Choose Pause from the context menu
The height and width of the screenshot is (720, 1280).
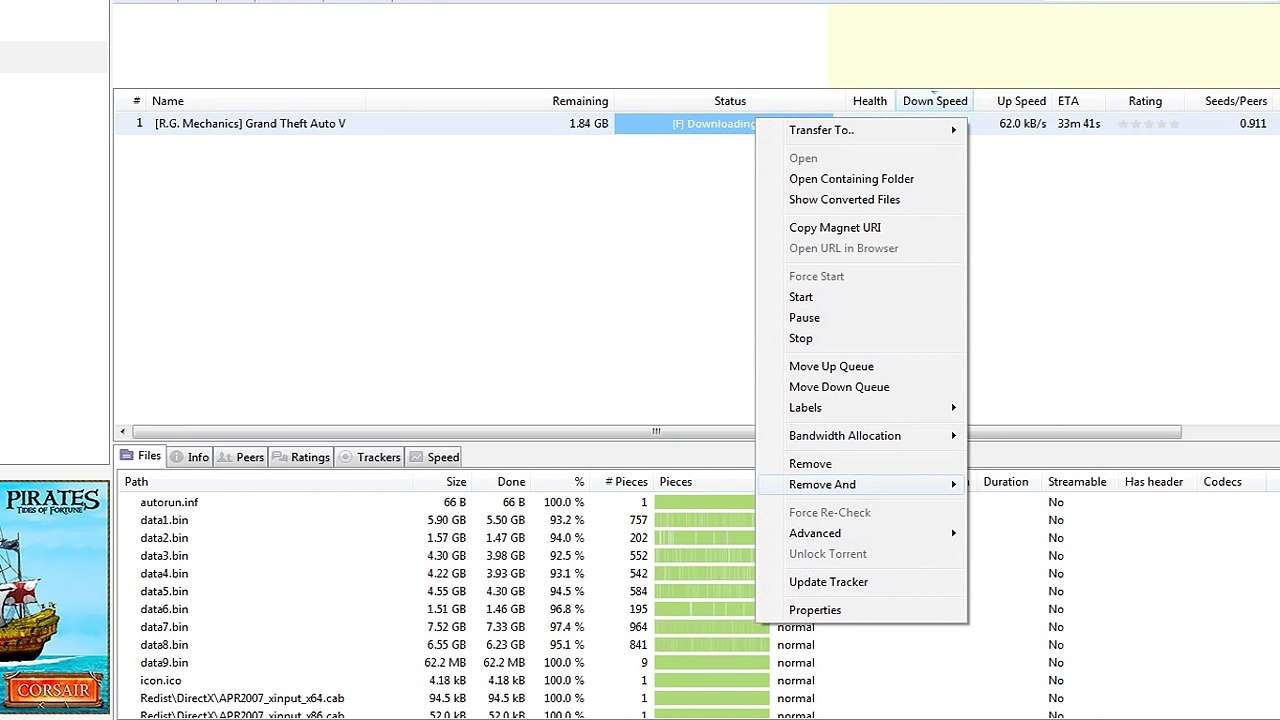coord(804,318)
